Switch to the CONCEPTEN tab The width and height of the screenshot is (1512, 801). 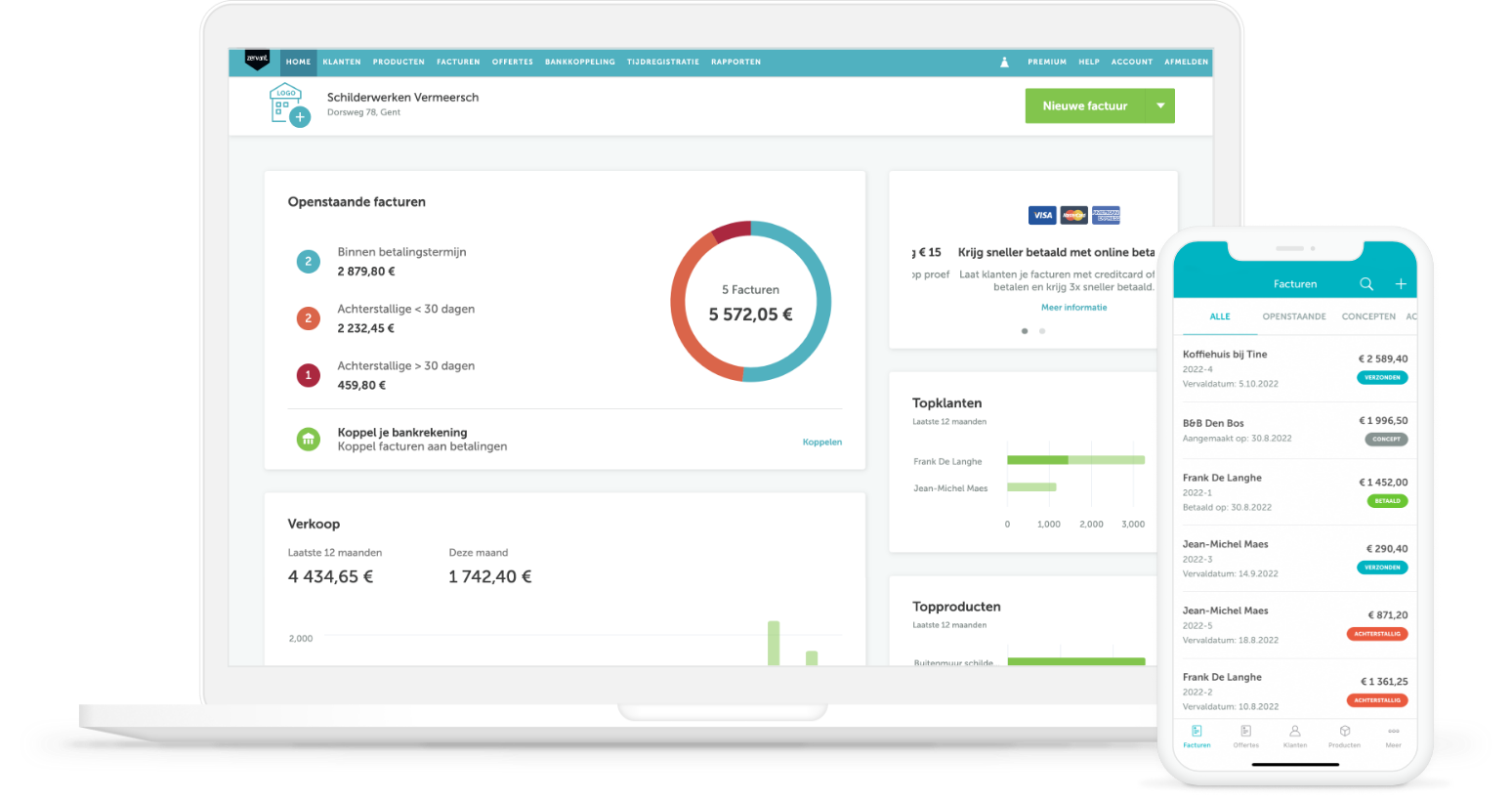pos(1368,316)
